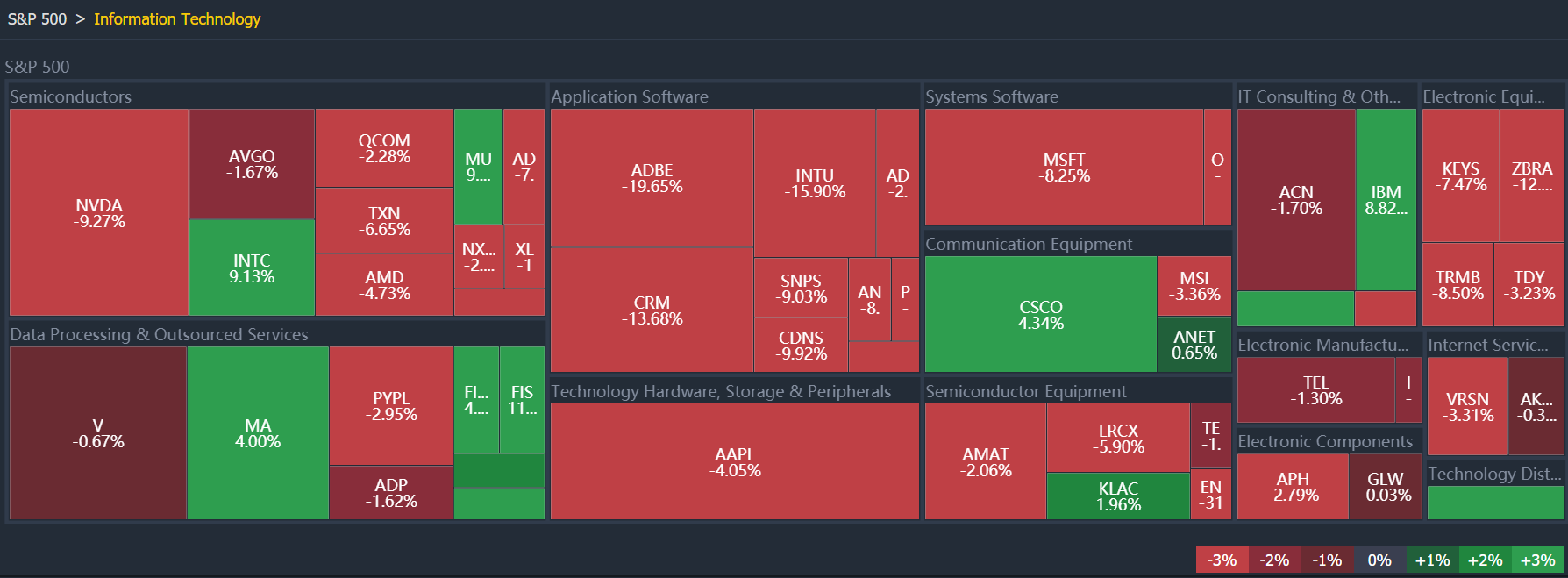Select the NVDA tile in Semiconductors

(x=99, y=212)
